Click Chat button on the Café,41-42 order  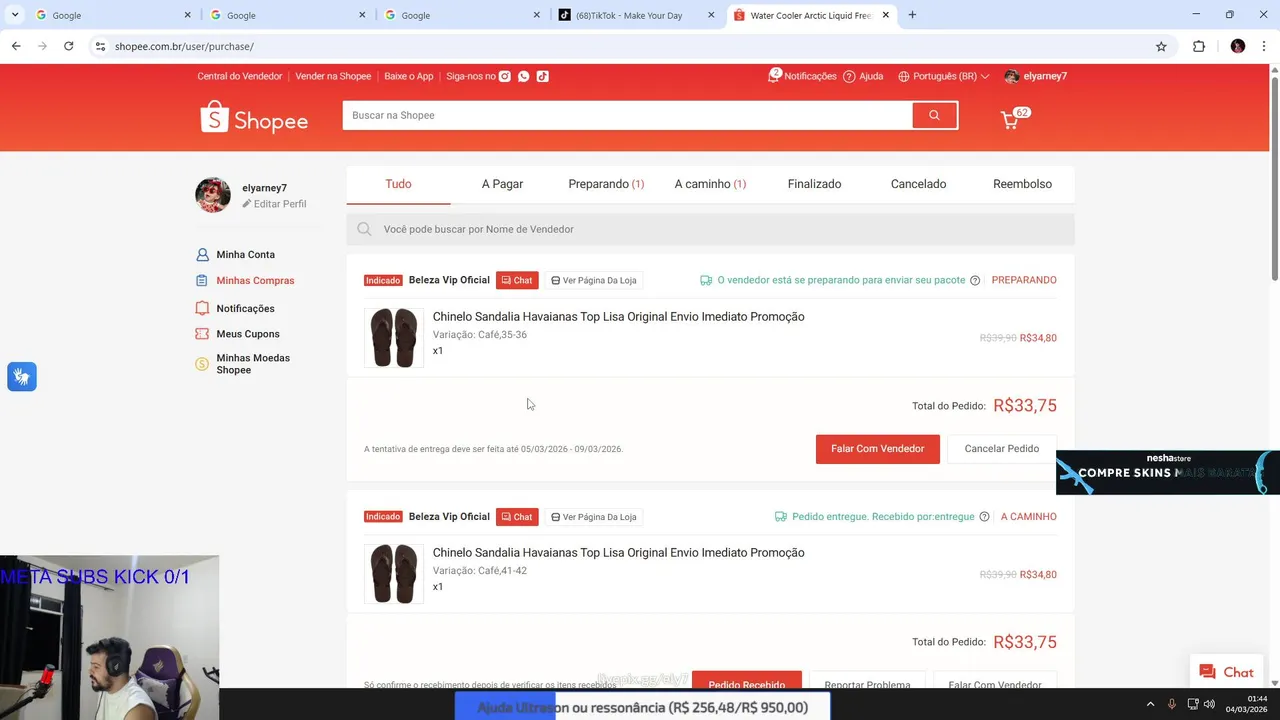pos(517,517)
